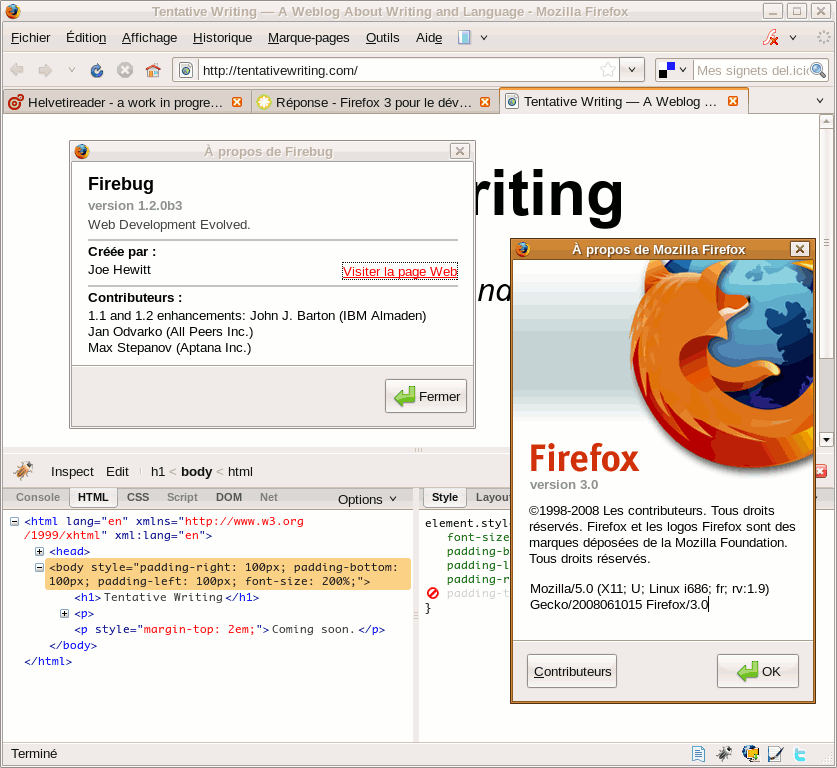The image size is (837, 768).
Task: Click the disabled JavaScript icon in menu bar
Action: [770, 37]
